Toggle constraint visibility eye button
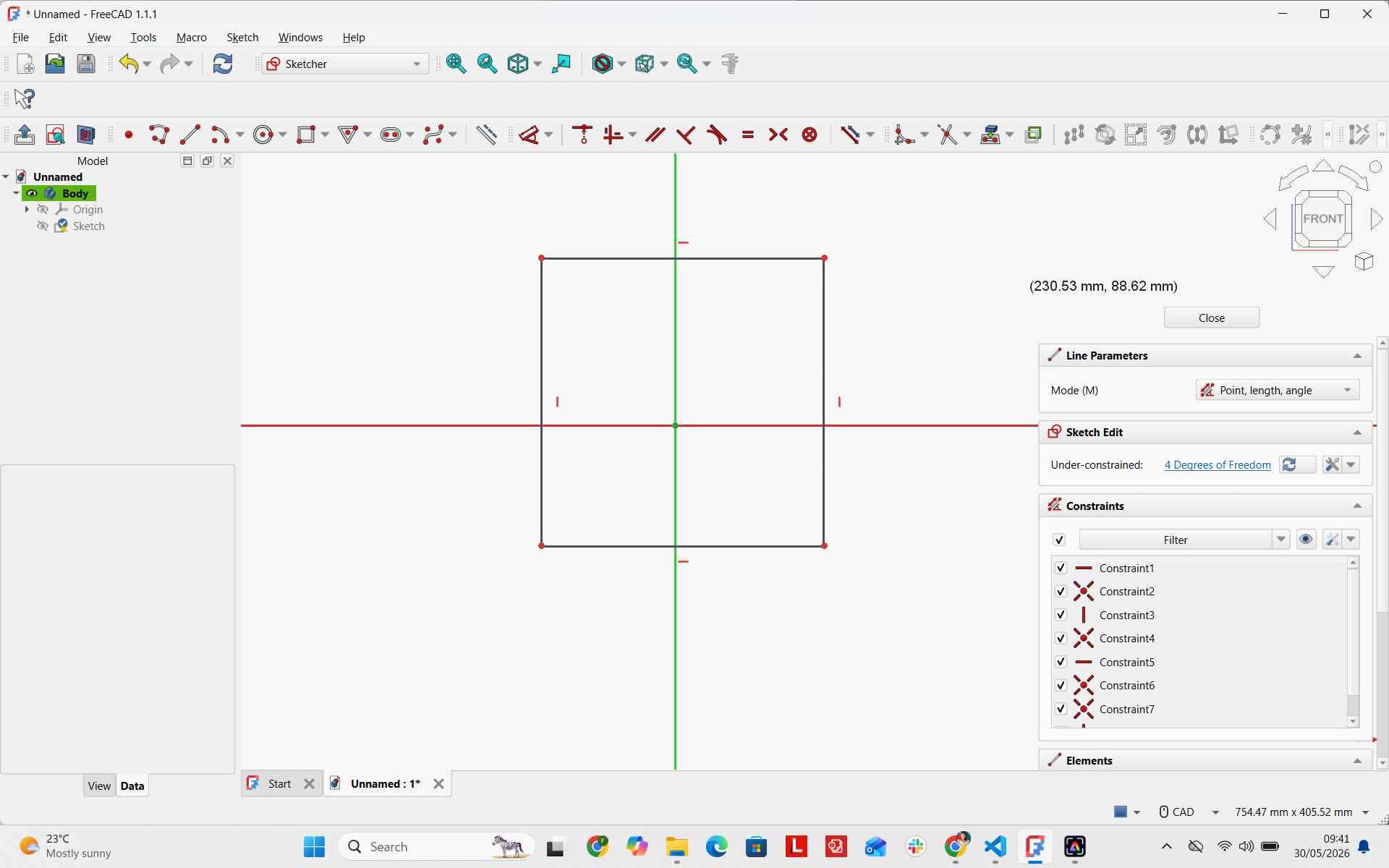 coord(1306,540)
